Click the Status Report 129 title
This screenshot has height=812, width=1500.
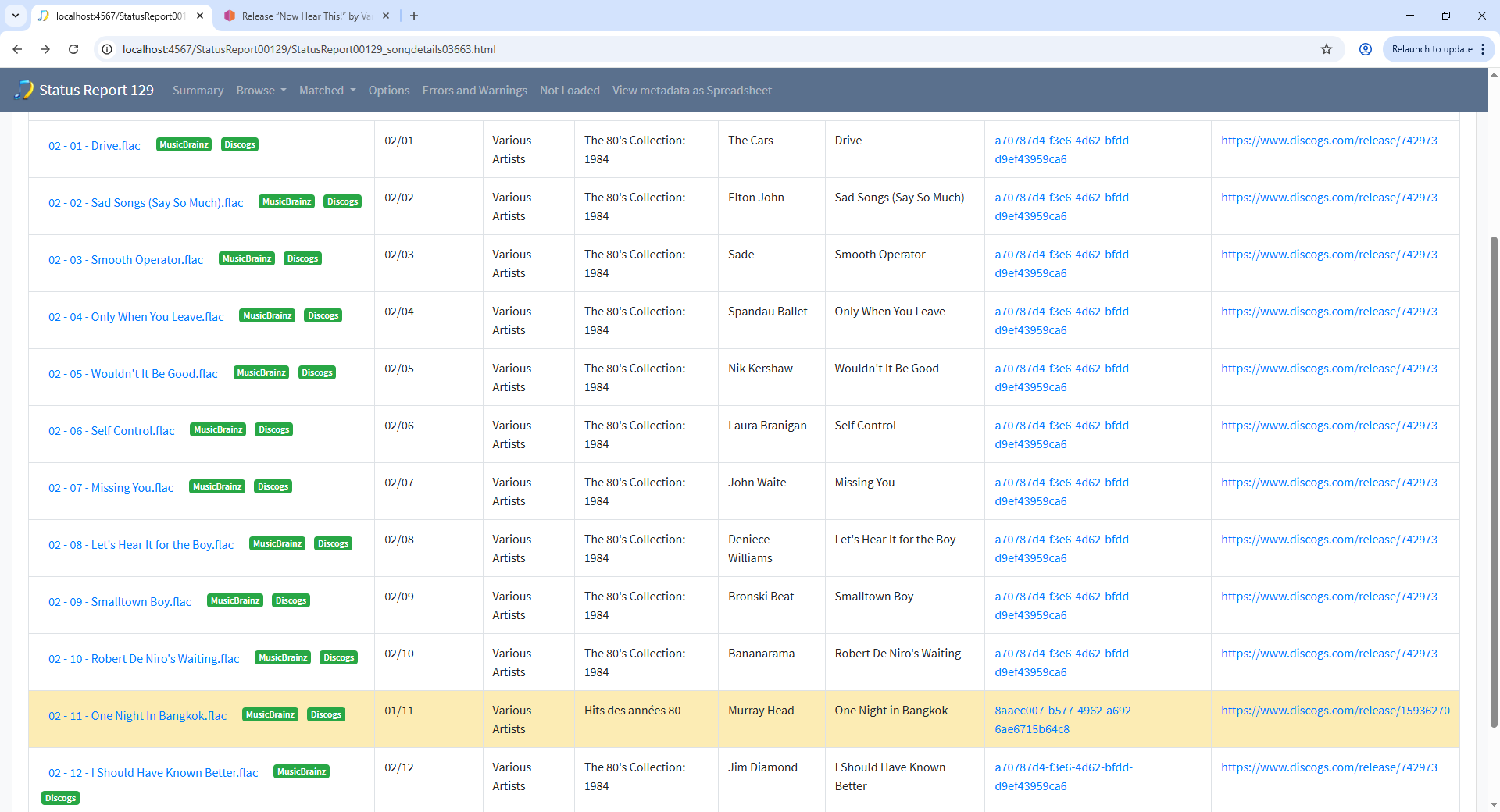click(96, 91)
